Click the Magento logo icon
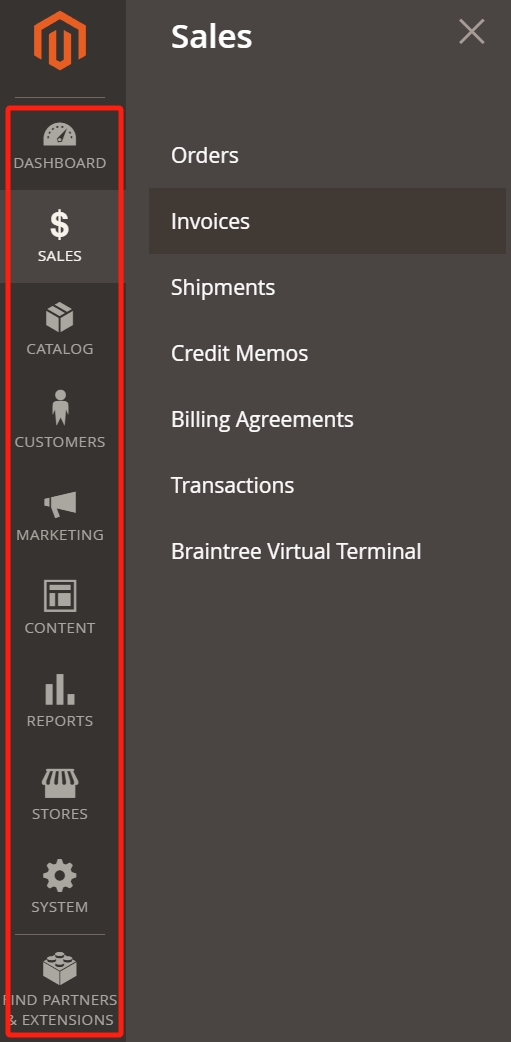This screenshot has width=511, height=1042. pyautogui.click(x=60, y=41)
